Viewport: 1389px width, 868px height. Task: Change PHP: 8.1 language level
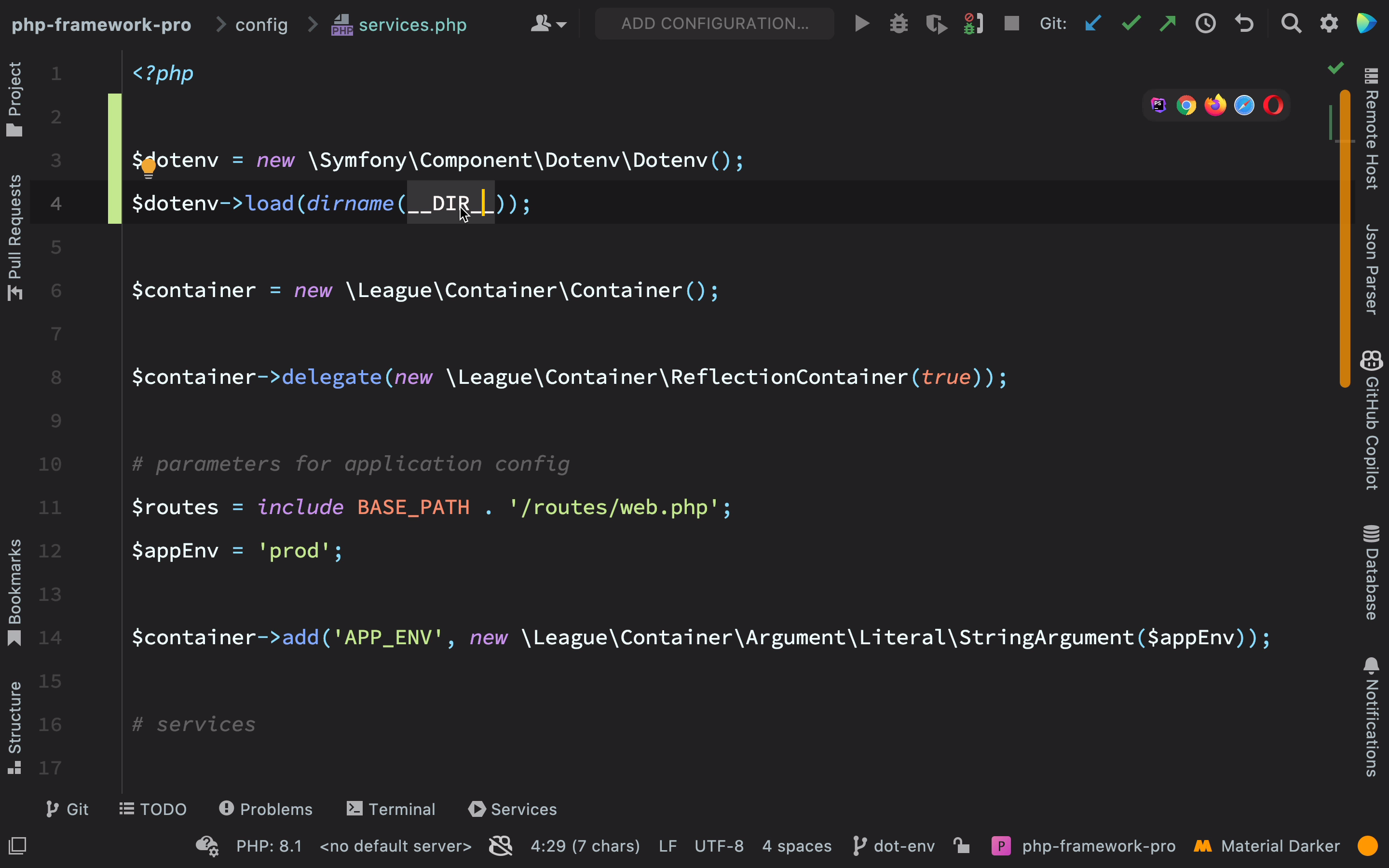point(269,846)
